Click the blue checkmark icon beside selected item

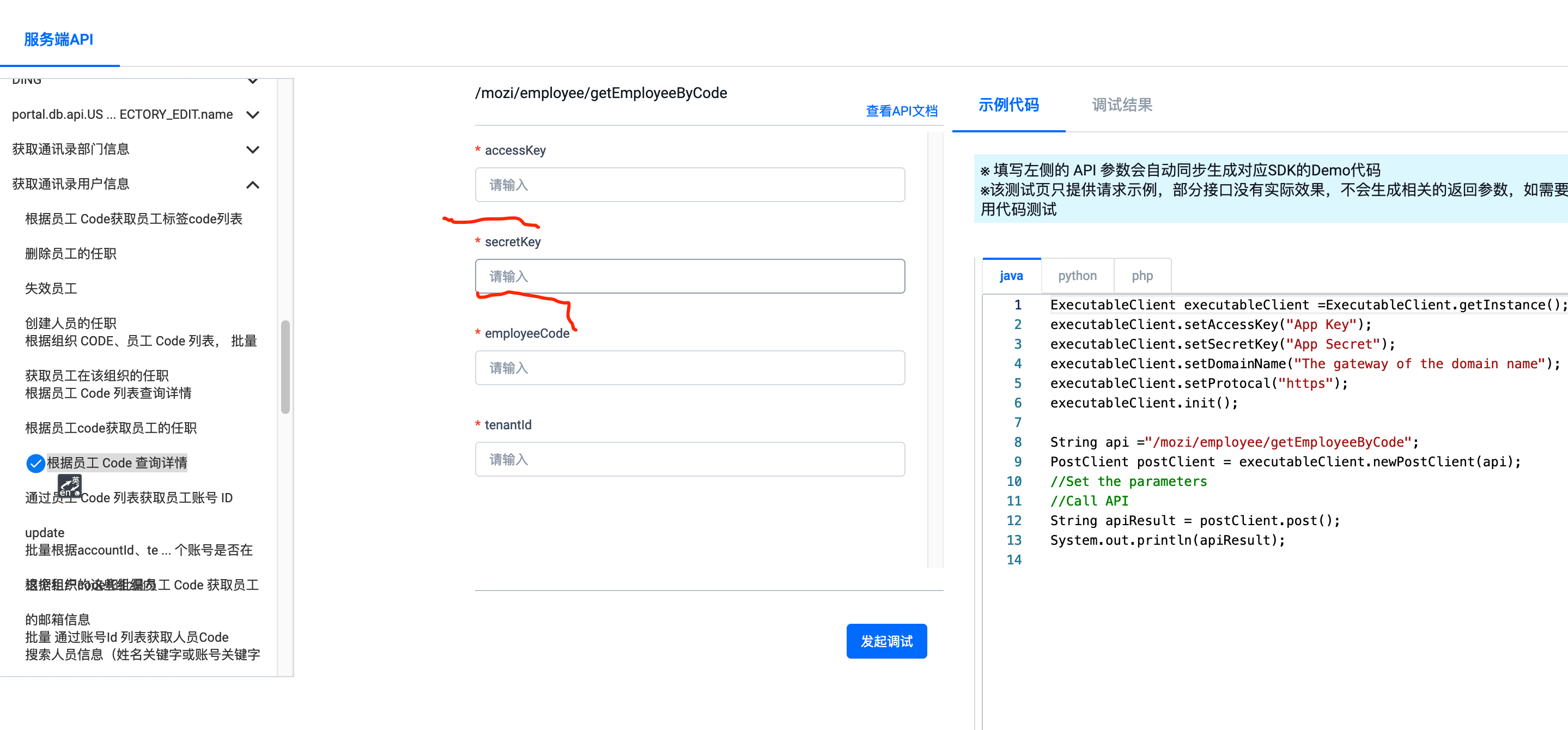[x=35, y=463]
